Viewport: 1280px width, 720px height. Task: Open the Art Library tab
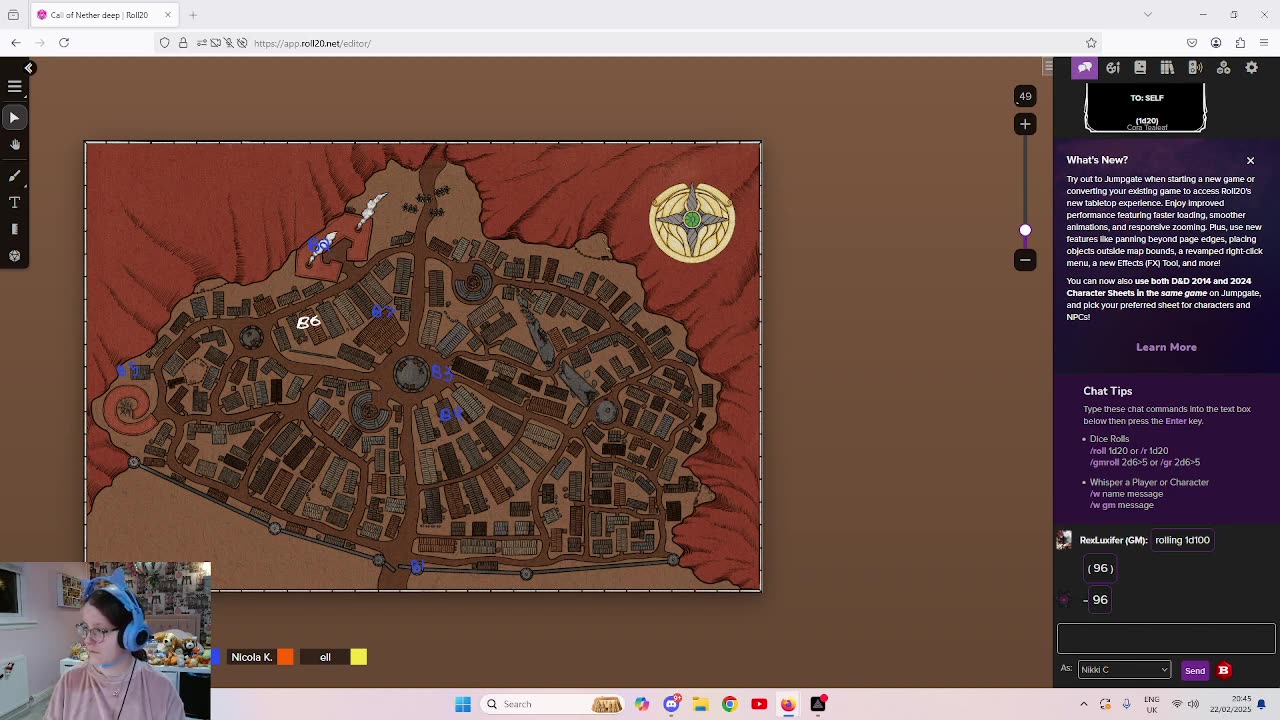(x=1113, y=68)
